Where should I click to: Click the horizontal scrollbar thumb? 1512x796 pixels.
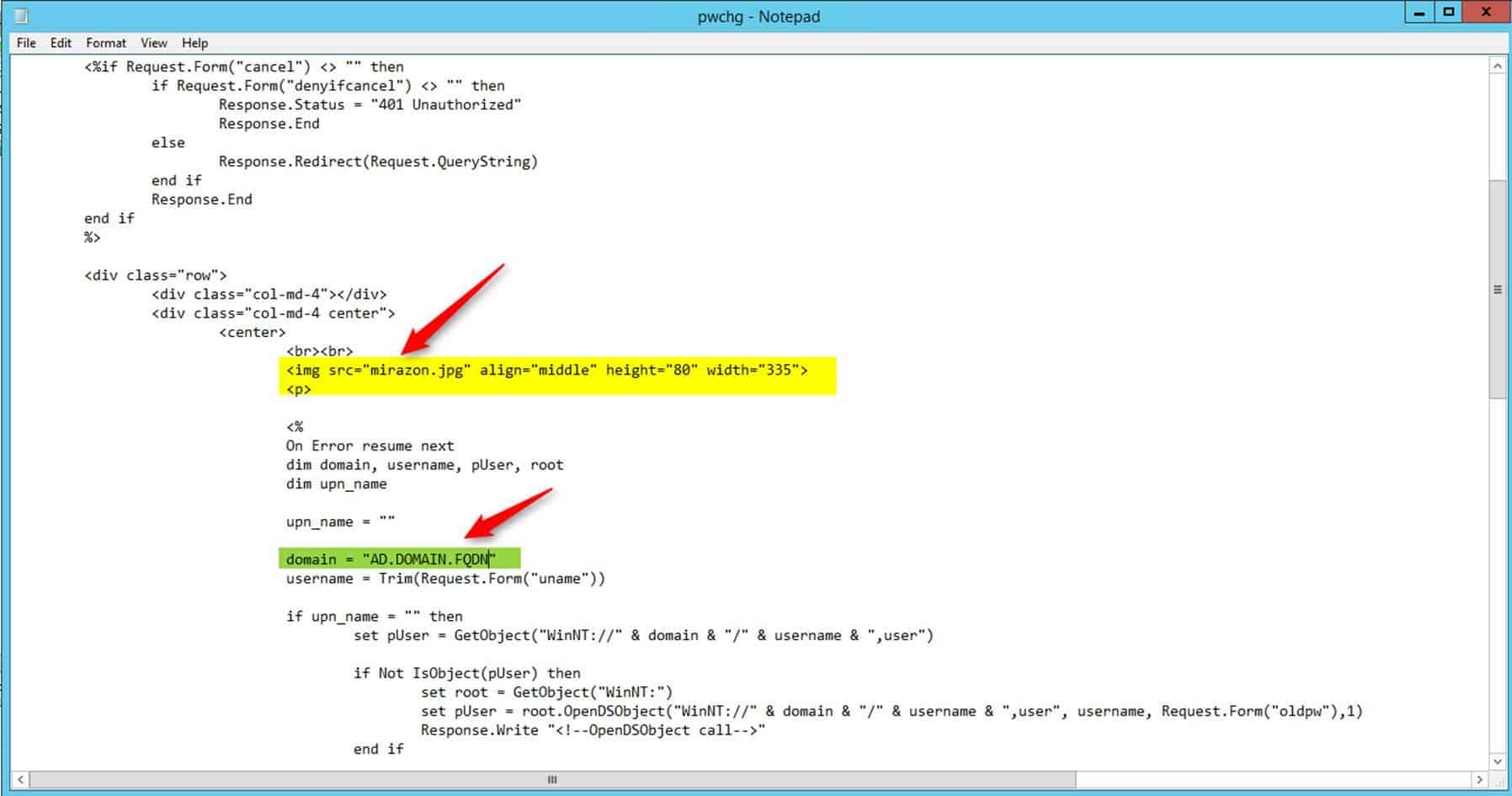click(x=552, y=779)
